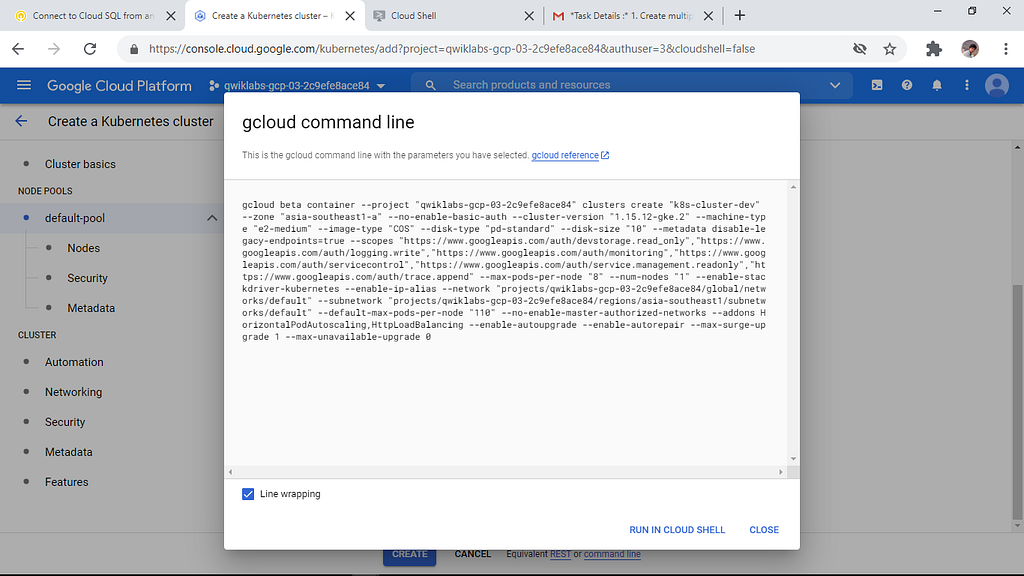Click RUN IN CLOUD SHELL button
Viewport: 1024px width, 576px height.
pyautogui.click(x=677, y=530)
